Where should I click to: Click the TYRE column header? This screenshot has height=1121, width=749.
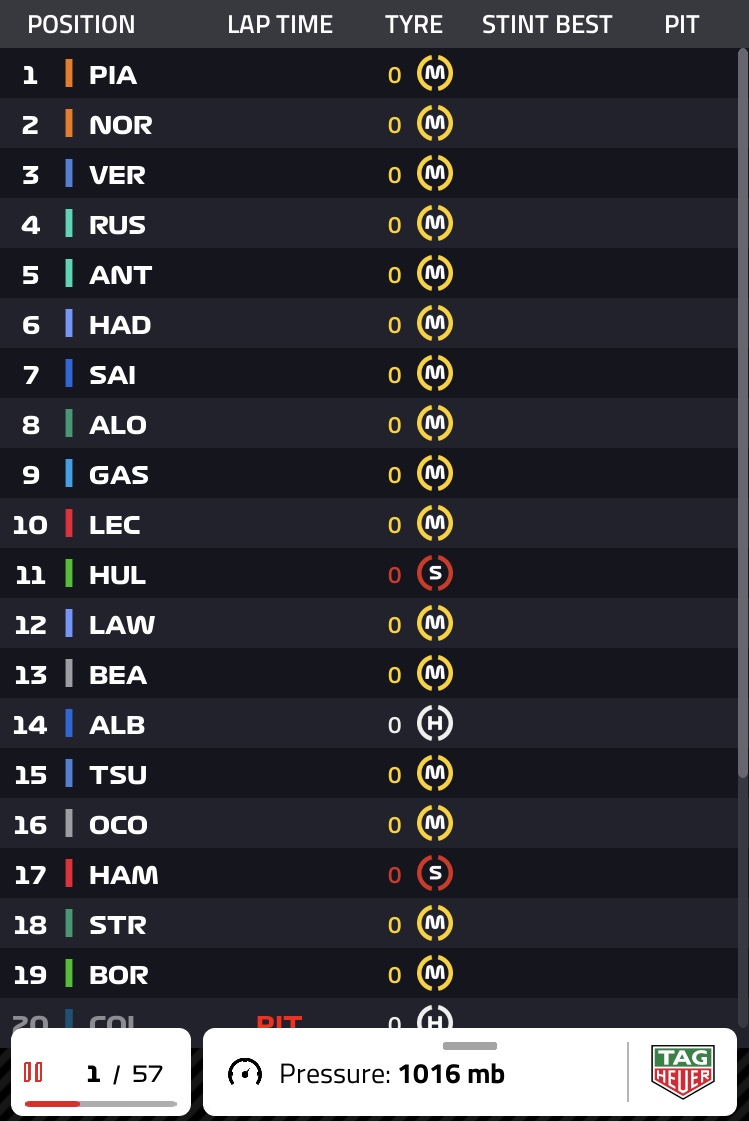click(x=414, y=25)
